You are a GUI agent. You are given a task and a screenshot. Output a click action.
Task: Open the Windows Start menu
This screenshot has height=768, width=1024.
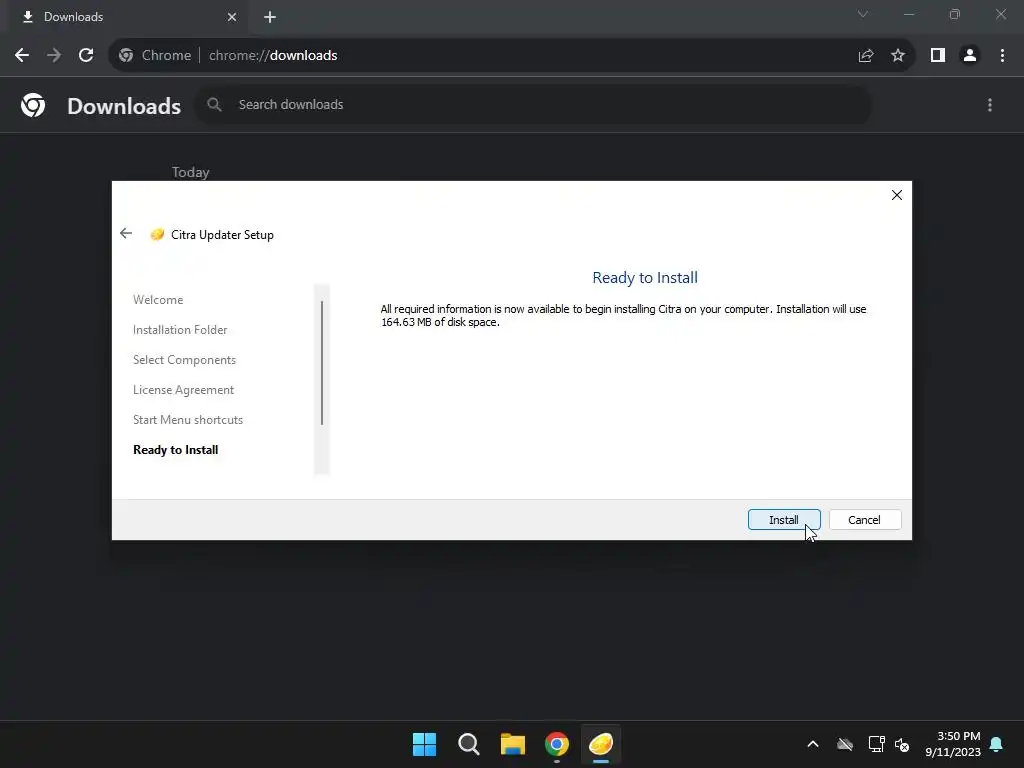pos(424,744)
